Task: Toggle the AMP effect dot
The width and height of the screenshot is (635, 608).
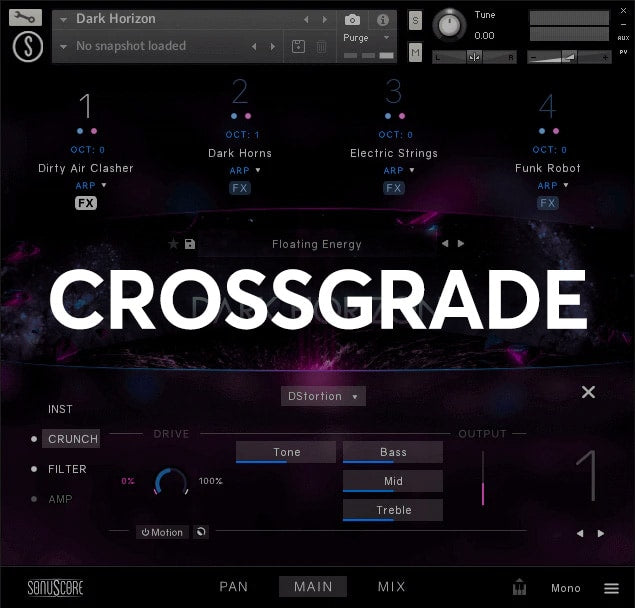Action: pos(34,499)
